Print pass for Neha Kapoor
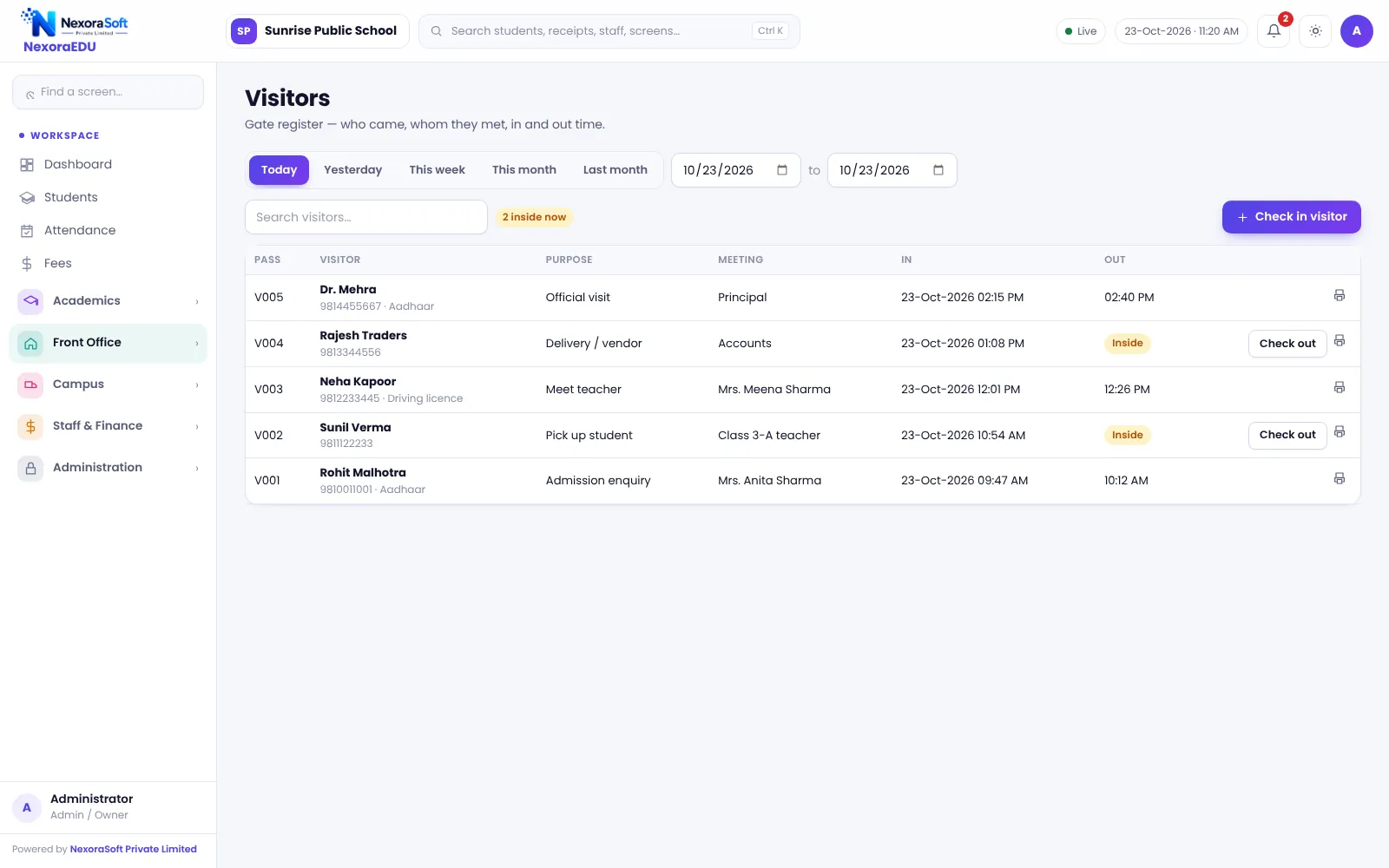The width and height of the screenshot is (1389, 868). click(x=1340, y=387)
